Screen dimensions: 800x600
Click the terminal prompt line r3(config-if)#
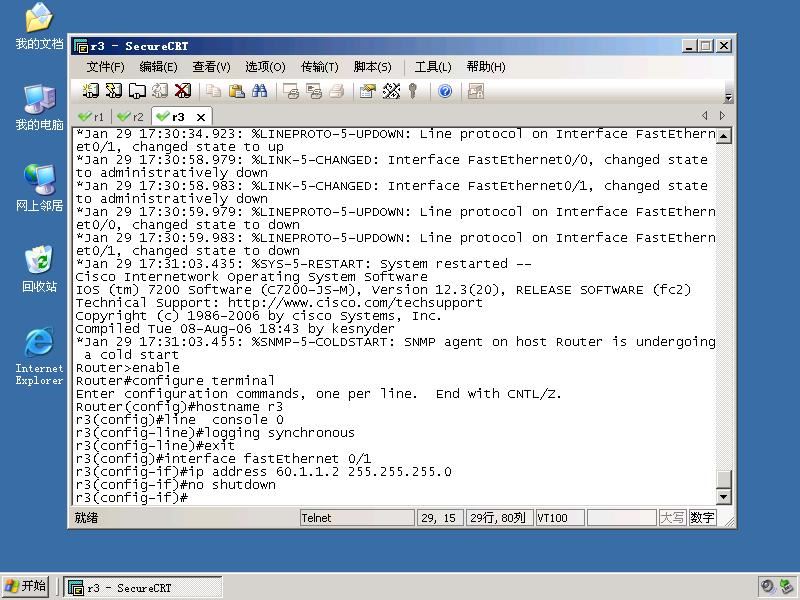(132, 497)
